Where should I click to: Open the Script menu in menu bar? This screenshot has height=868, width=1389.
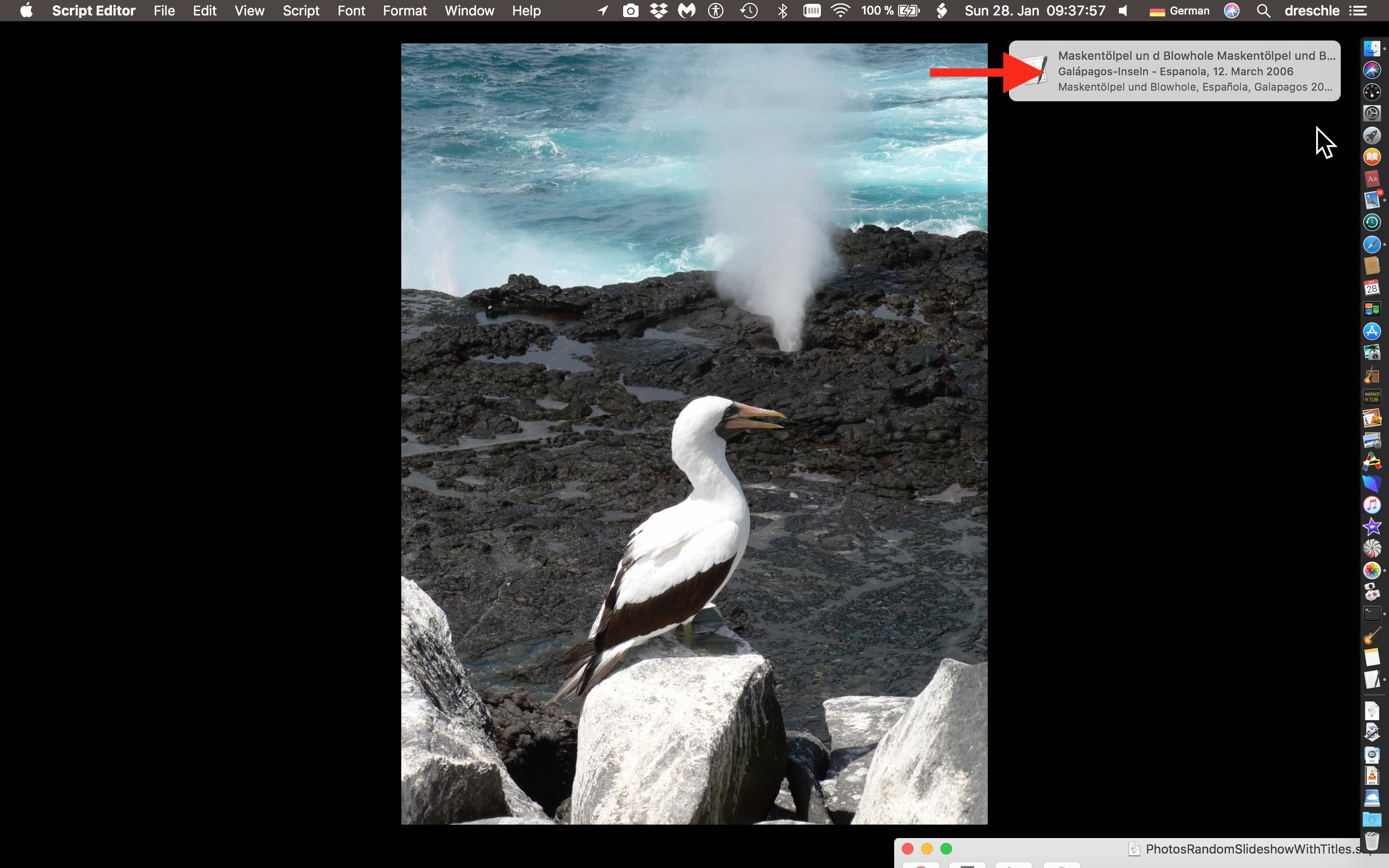(x=301, y=11)
